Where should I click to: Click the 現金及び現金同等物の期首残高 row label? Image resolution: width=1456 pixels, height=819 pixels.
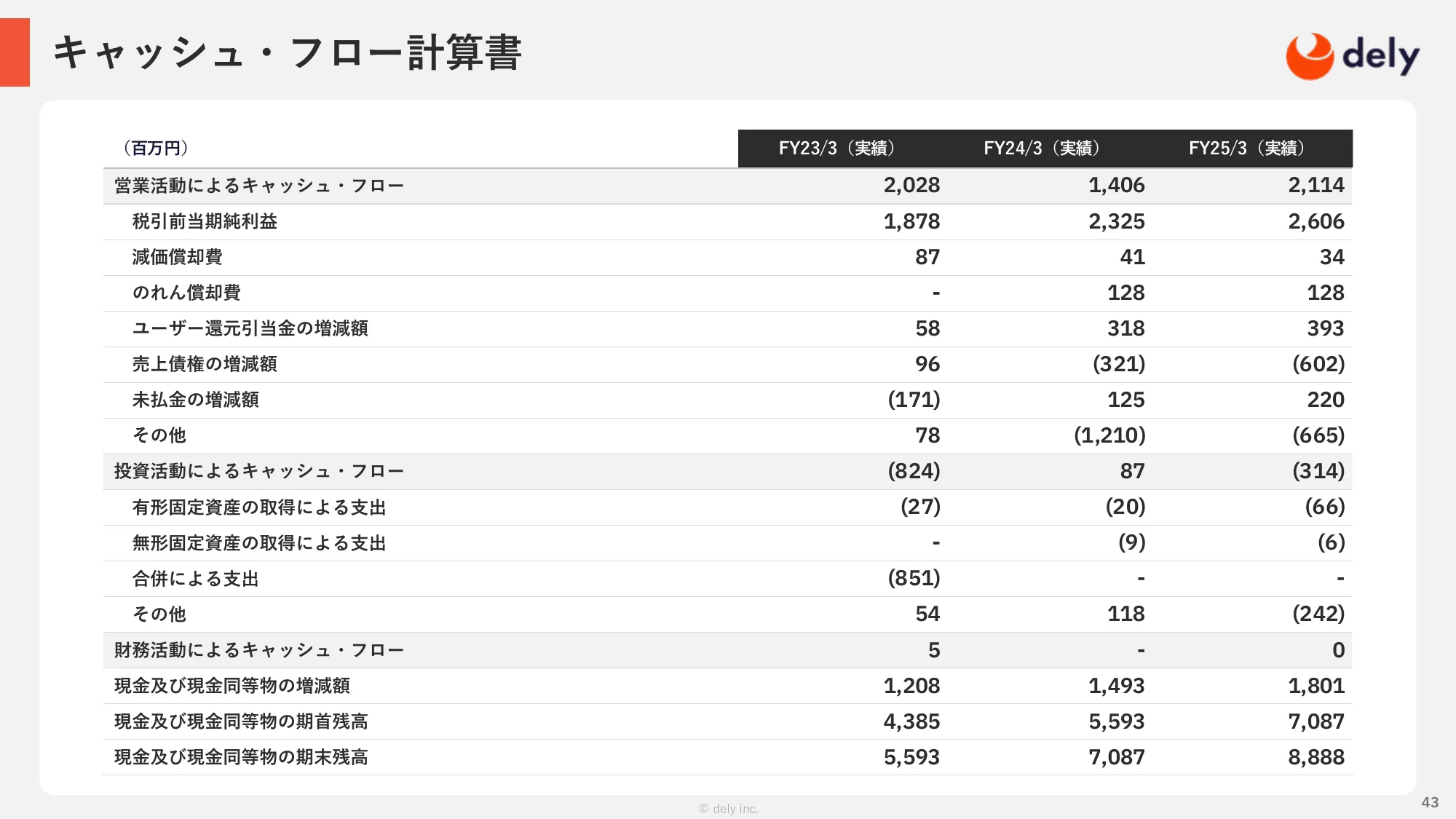[x=241, y=721]
